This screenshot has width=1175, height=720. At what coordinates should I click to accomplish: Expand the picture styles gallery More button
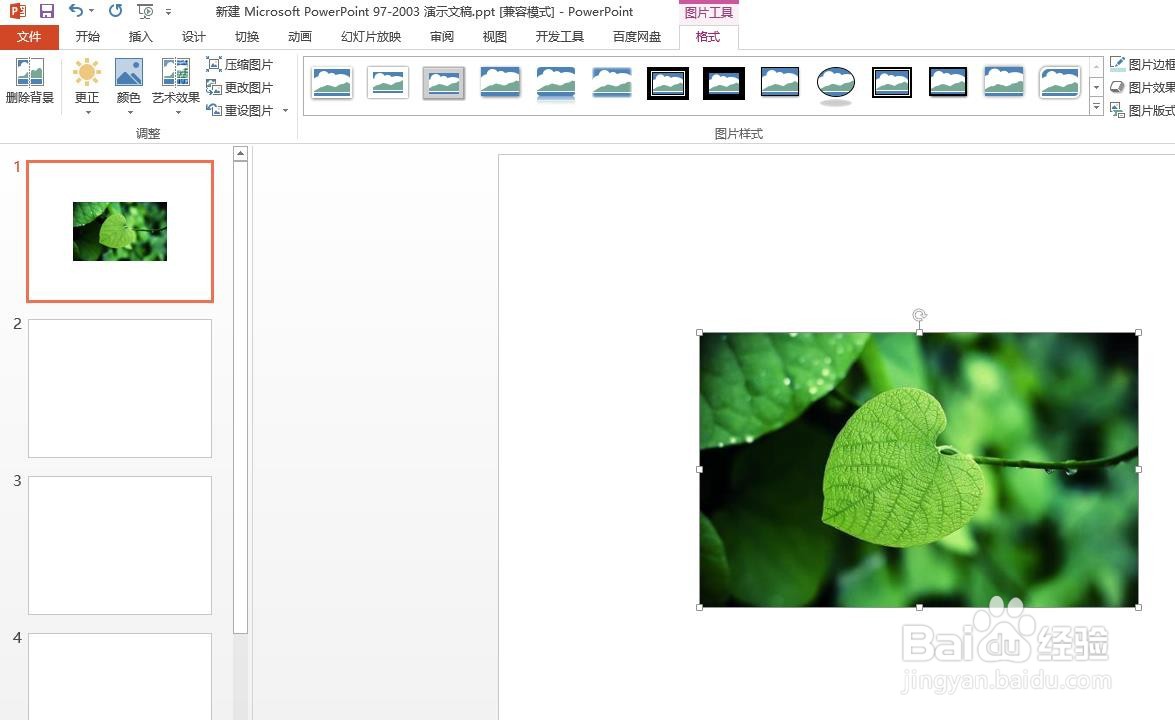click(1096, 107)
